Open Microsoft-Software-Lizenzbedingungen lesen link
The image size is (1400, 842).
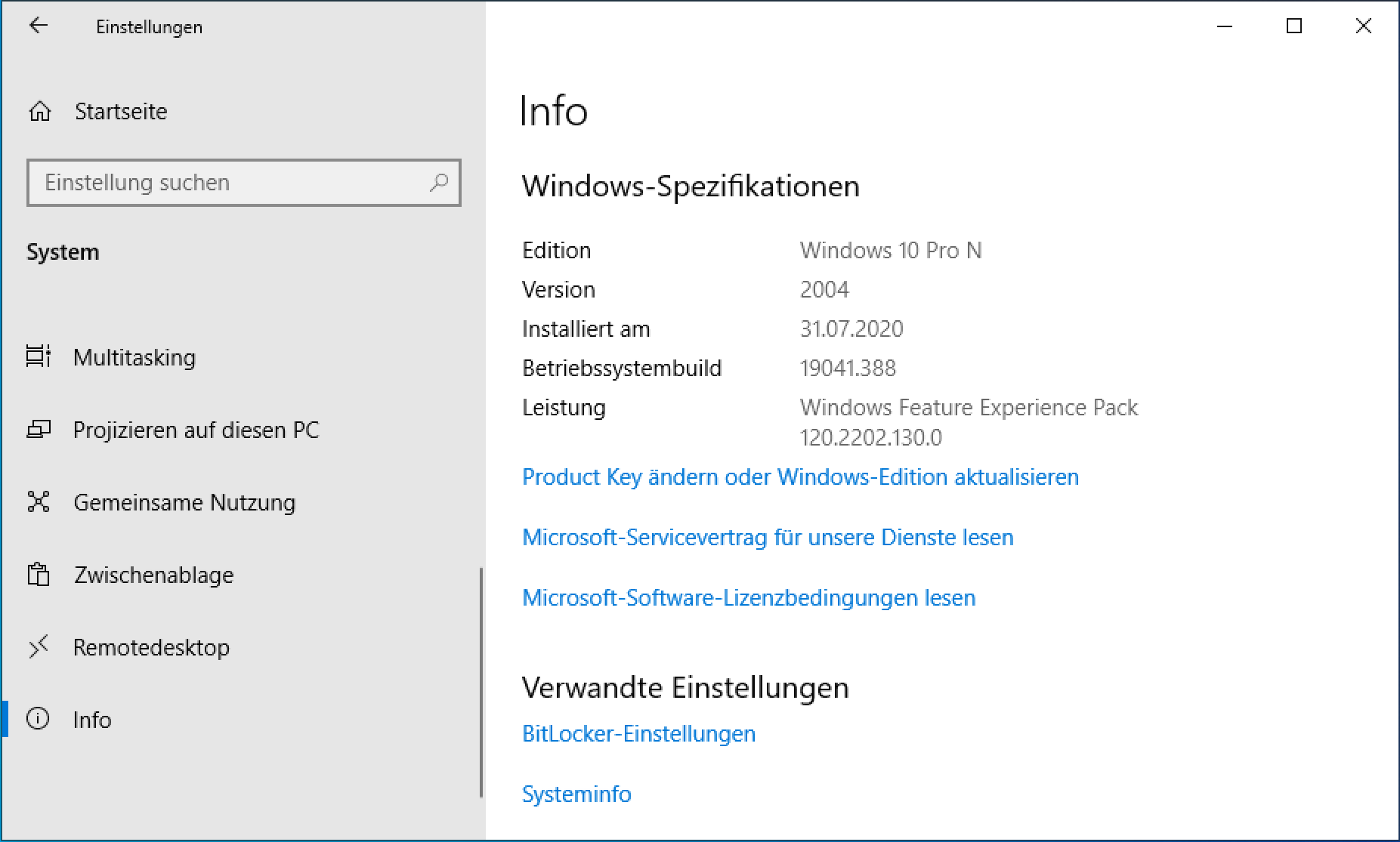(749, 598)
